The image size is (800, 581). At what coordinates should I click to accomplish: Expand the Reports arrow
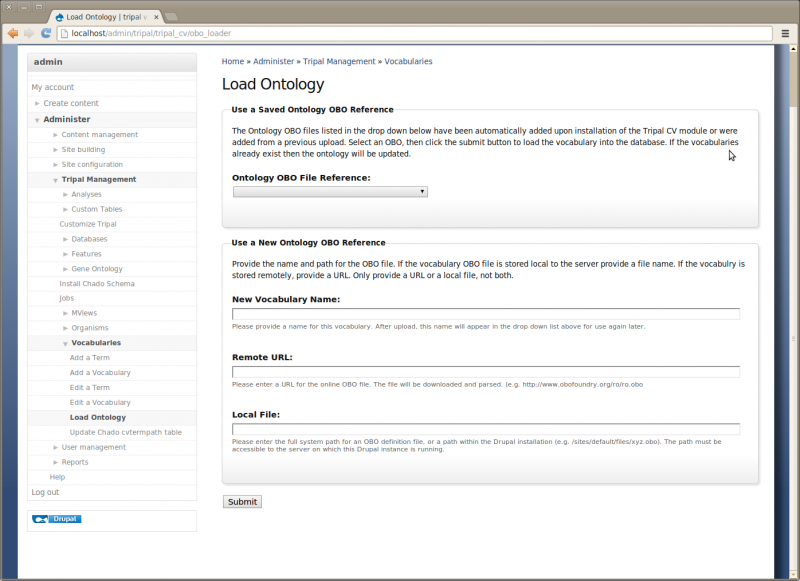[x=55, y=462]
